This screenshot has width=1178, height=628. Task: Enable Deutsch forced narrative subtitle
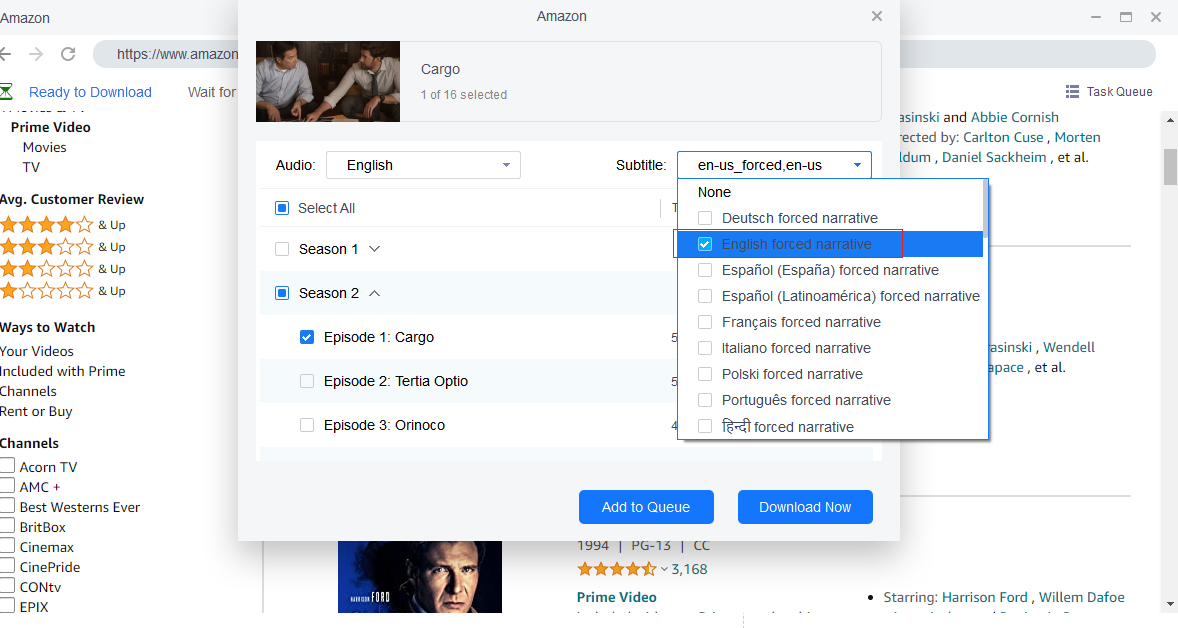click(x=705, y=218)
